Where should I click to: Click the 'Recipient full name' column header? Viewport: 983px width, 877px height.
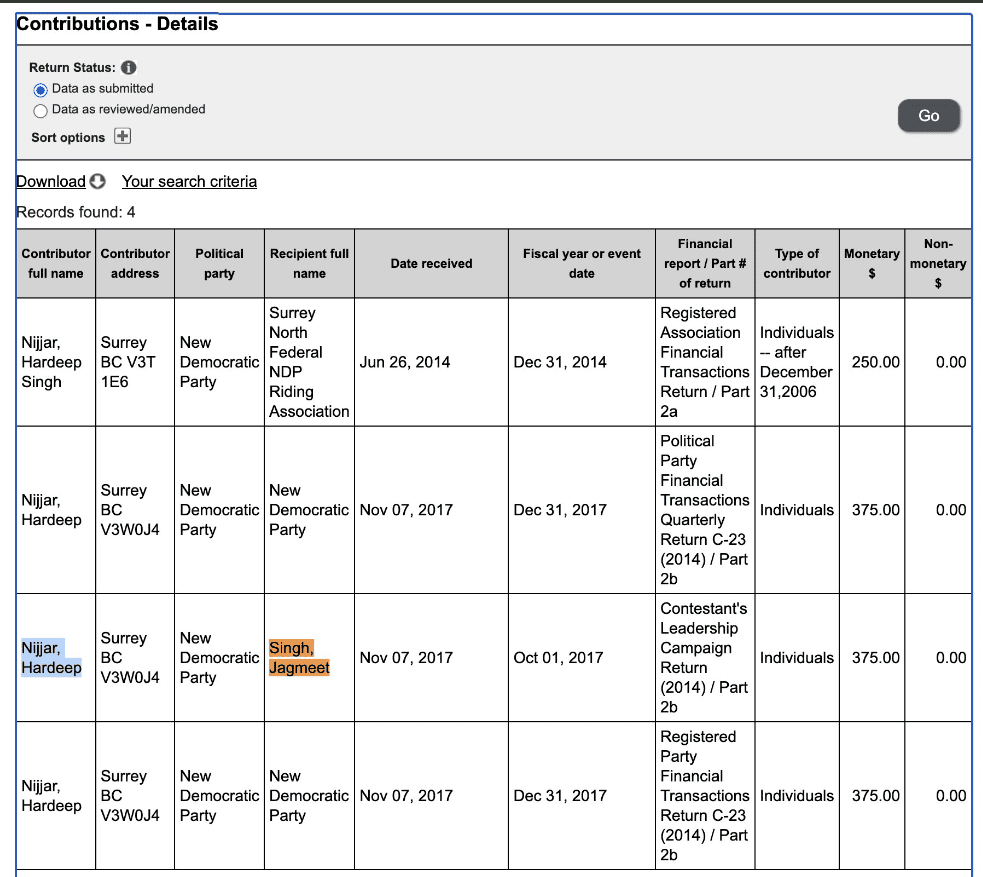[x=309, y=264]
